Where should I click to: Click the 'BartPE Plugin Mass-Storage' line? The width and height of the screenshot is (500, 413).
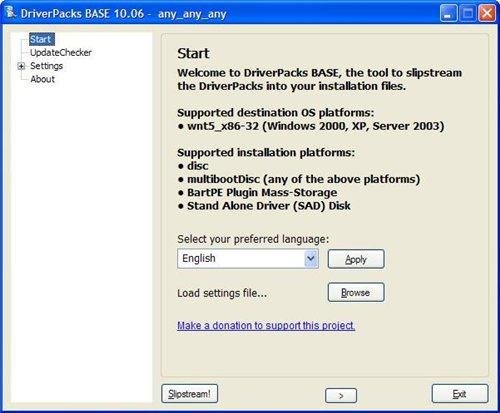pyautogui.click(x=257, y=192)
